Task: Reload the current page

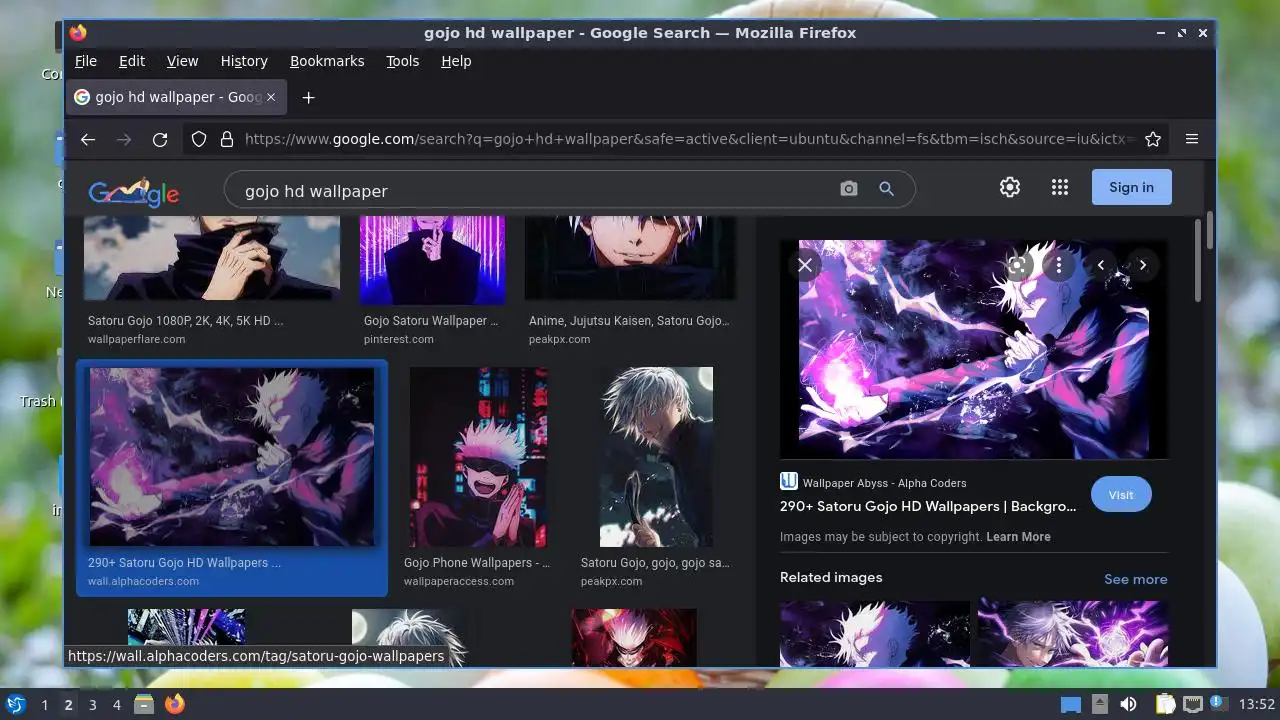Action: click(x=160, y=139)
